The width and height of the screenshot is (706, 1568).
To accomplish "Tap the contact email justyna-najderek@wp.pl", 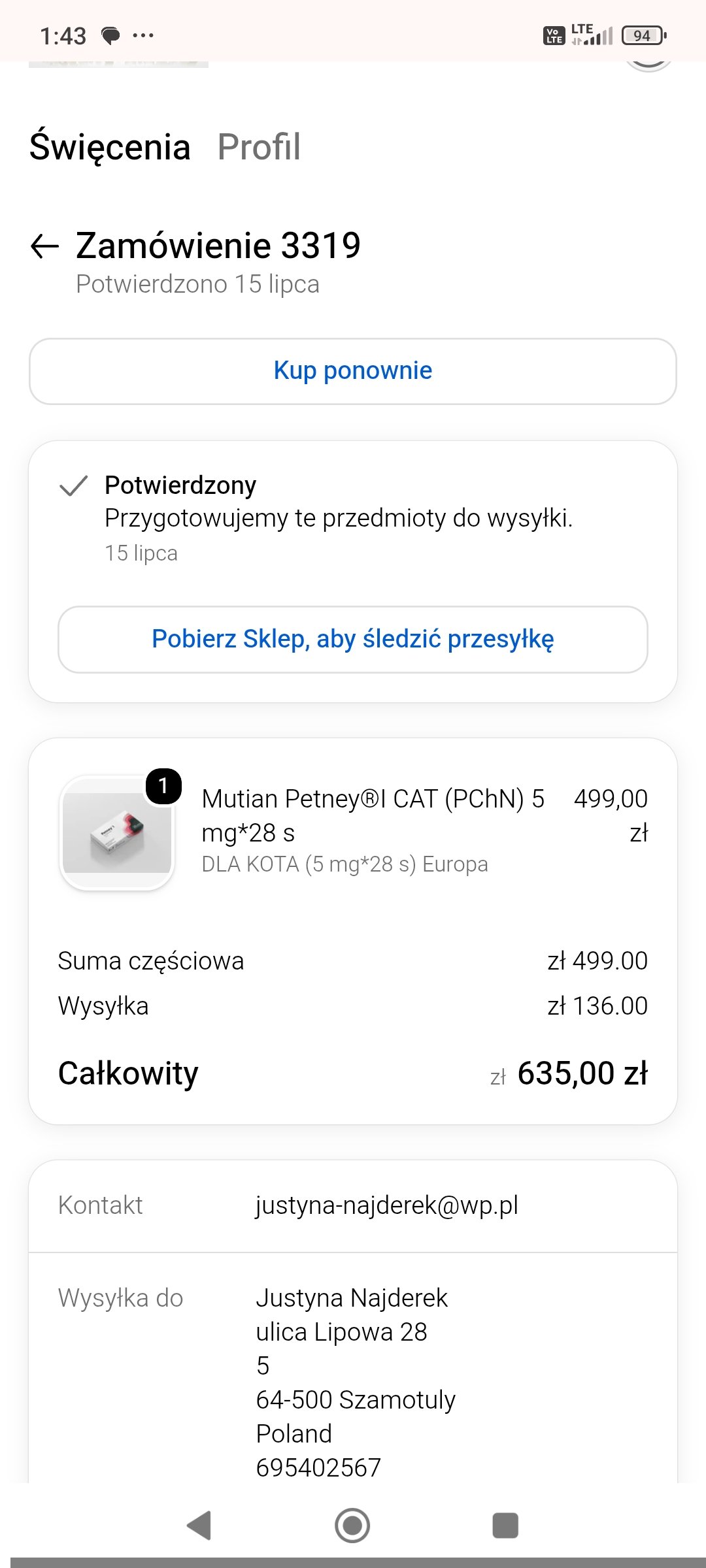I will (387, 1205).
